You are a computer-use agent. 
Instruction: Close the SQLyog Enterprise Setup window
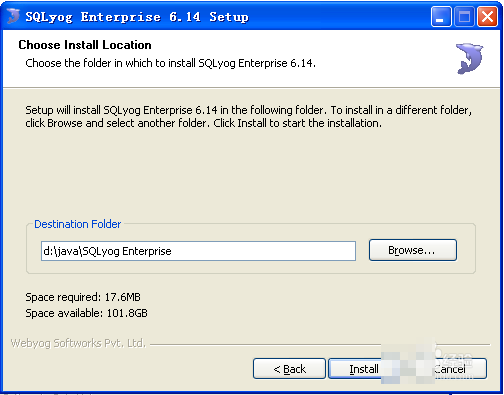point(487,17)
